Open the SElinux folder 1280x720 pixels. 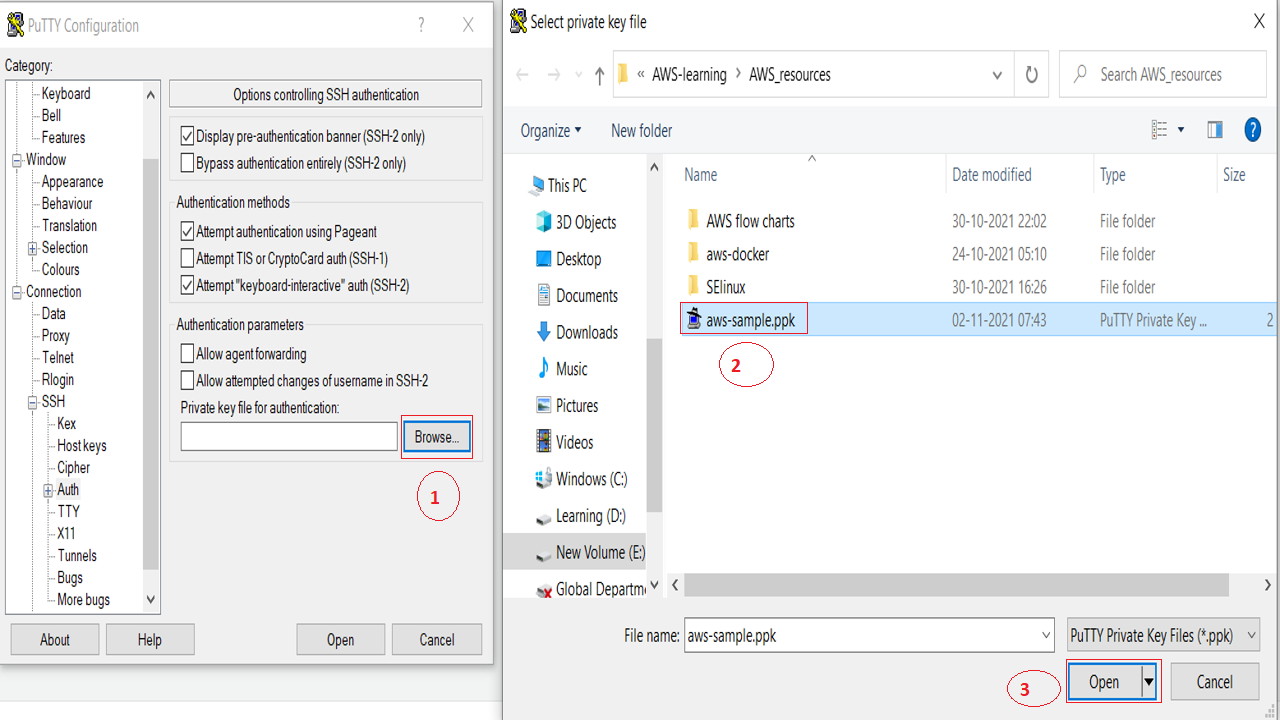tap(726, 287)
